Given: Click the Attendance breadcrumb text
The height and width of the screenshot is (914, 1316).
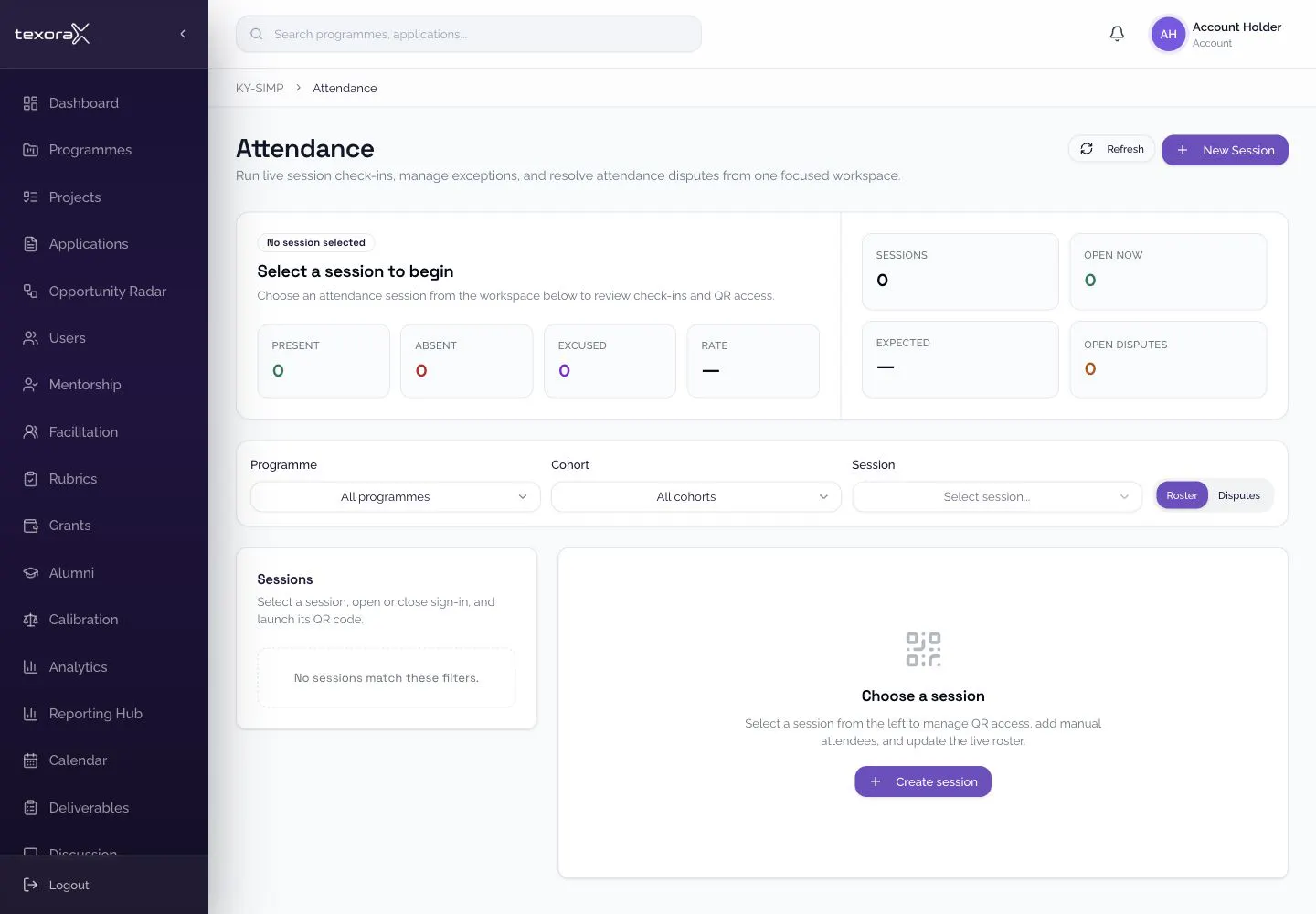Looking at the screenshot, I should 345,88.
